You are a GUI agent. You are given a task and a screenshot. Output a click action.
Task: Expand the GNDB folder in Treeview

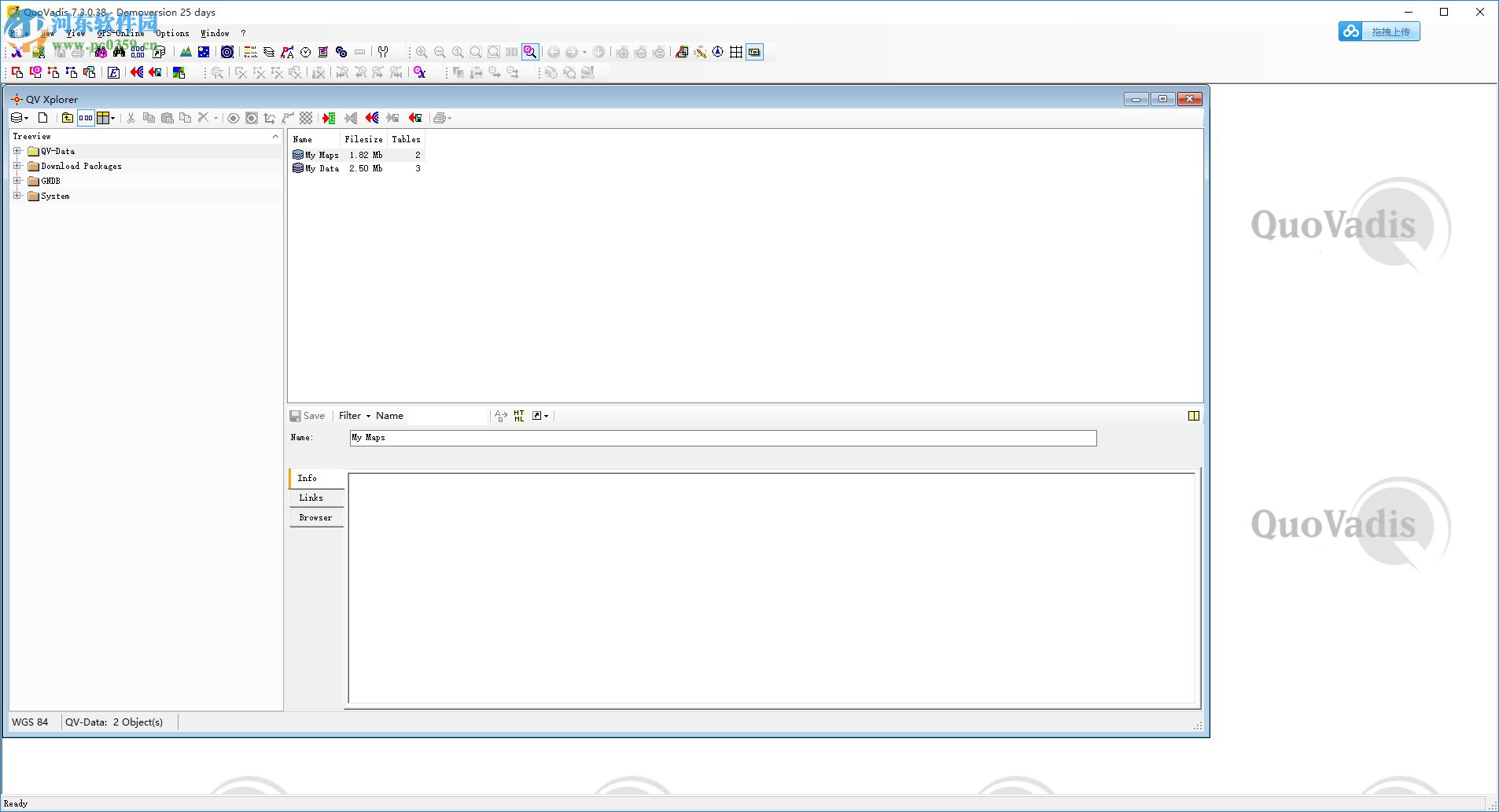17,181
